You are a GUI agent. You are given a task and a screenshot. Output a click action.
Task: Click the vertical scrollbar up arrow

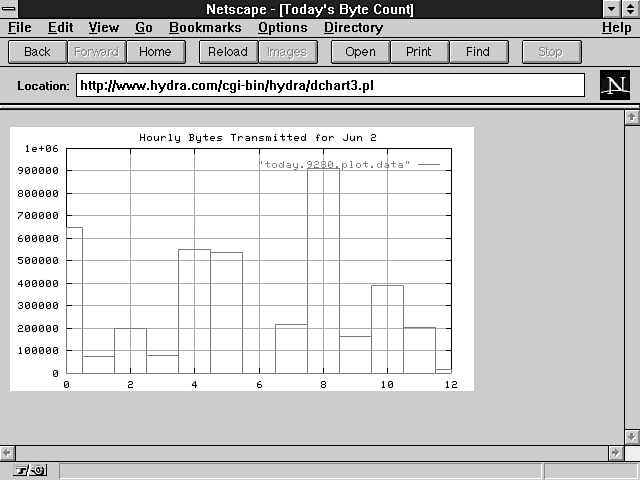(x=631, y=117)
